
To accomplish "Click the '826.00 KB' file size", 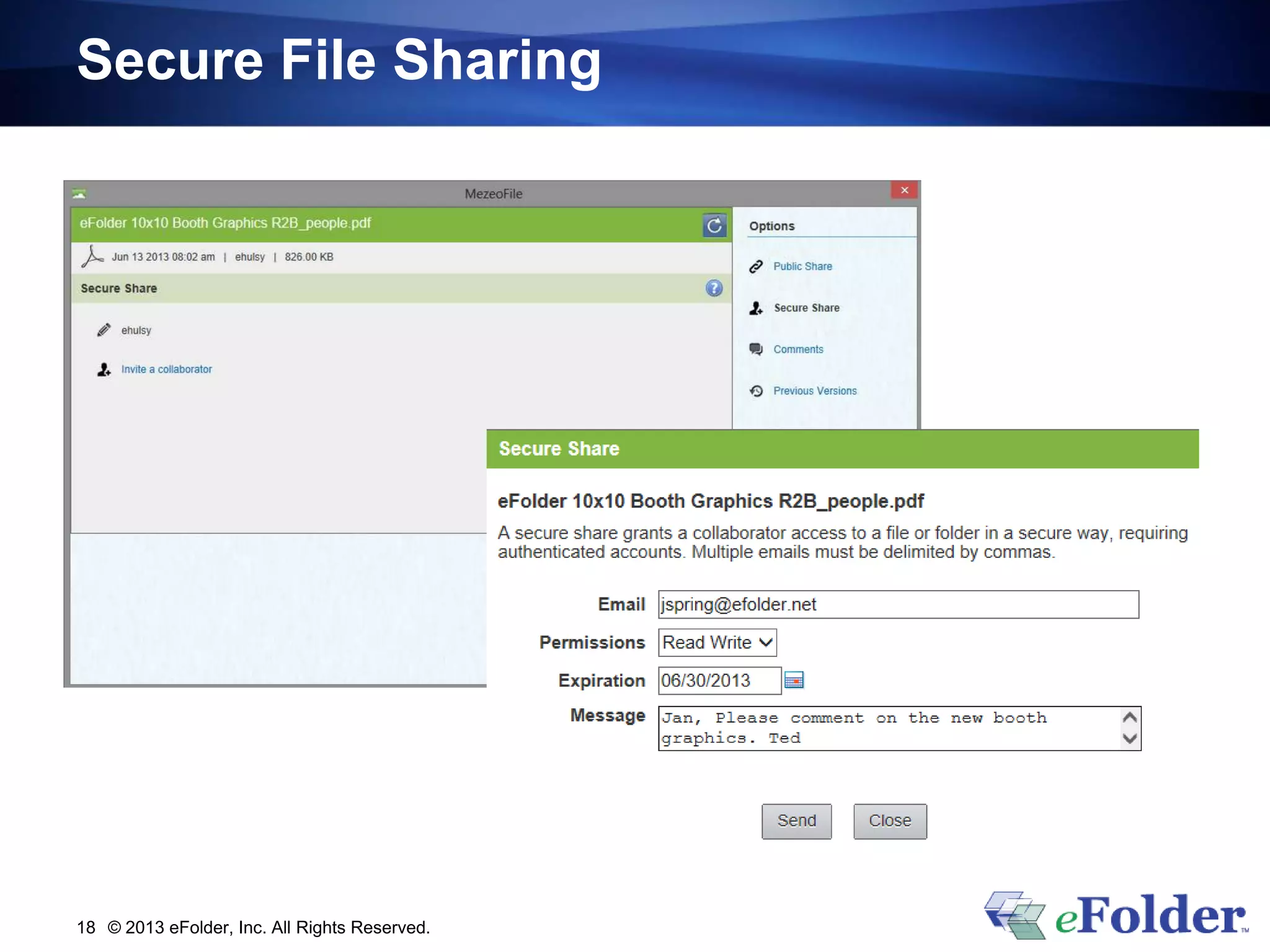I will 309,257.
